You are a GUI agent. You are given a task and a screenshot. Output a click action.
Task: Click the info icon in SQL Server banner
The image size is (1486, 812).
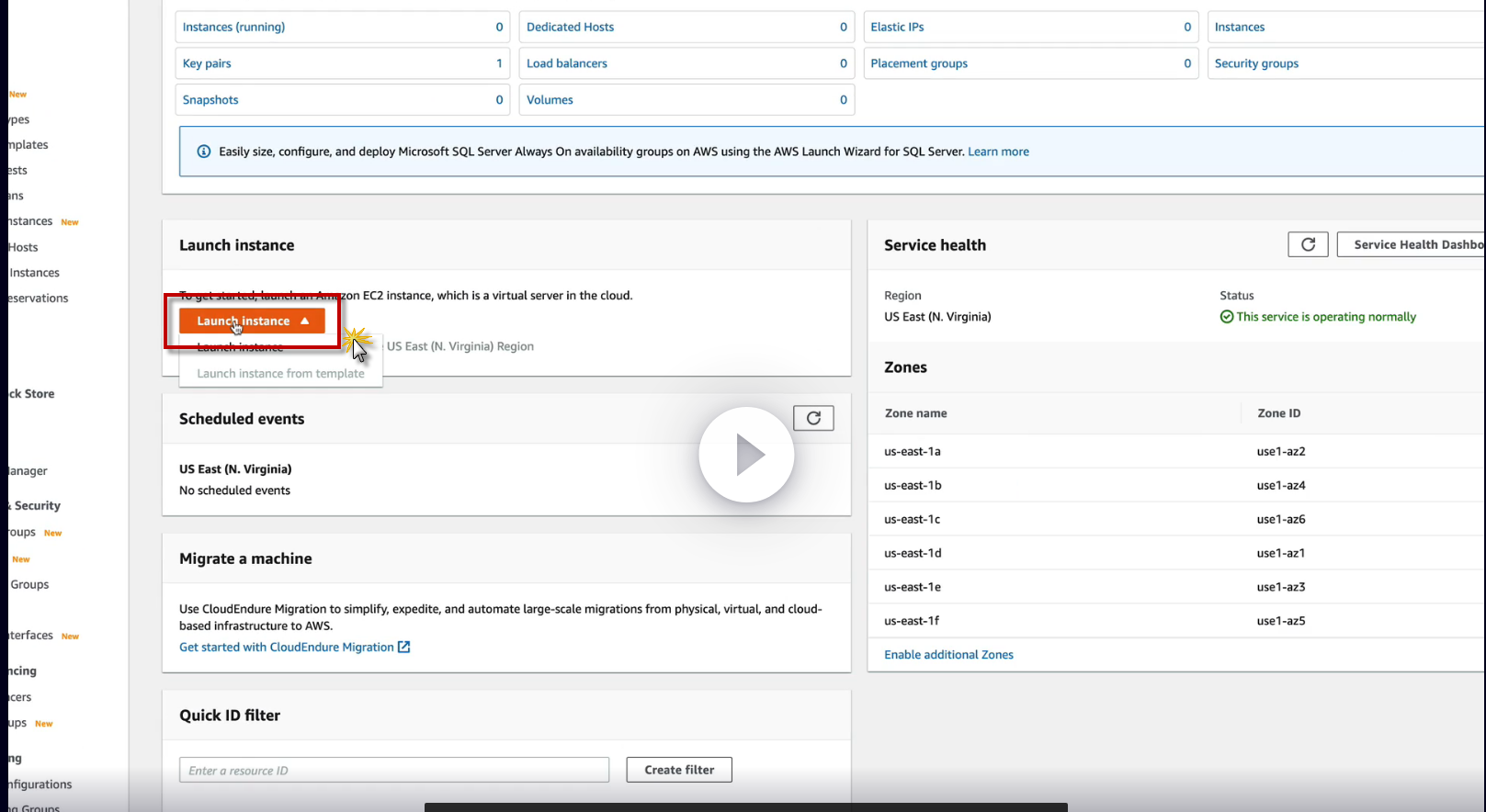click(204, 152)
